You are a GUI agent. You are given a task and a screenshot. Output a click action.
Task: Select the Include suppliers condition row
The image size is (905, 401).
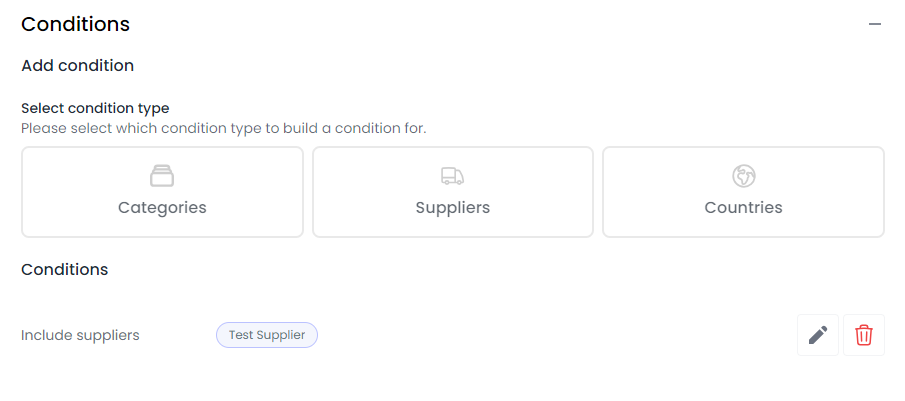452,335
